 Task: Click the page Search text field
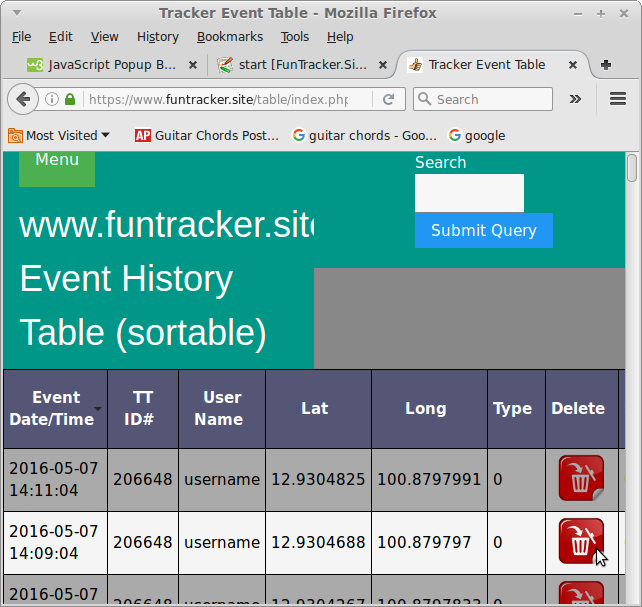point(469,193)
